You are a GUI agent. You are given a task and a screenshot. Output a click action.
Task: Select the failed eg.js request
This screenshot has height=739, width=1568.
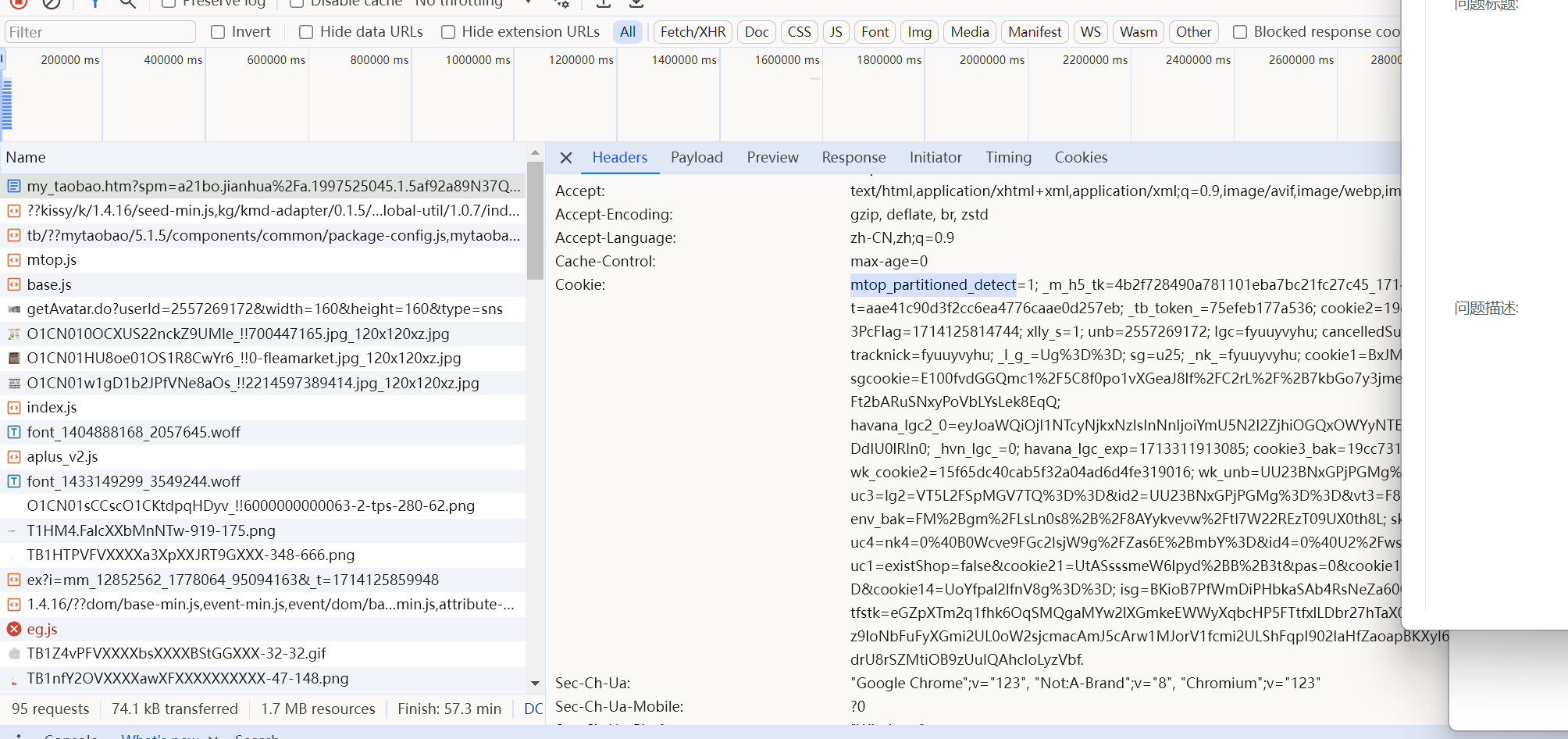(x=42, y=629)
